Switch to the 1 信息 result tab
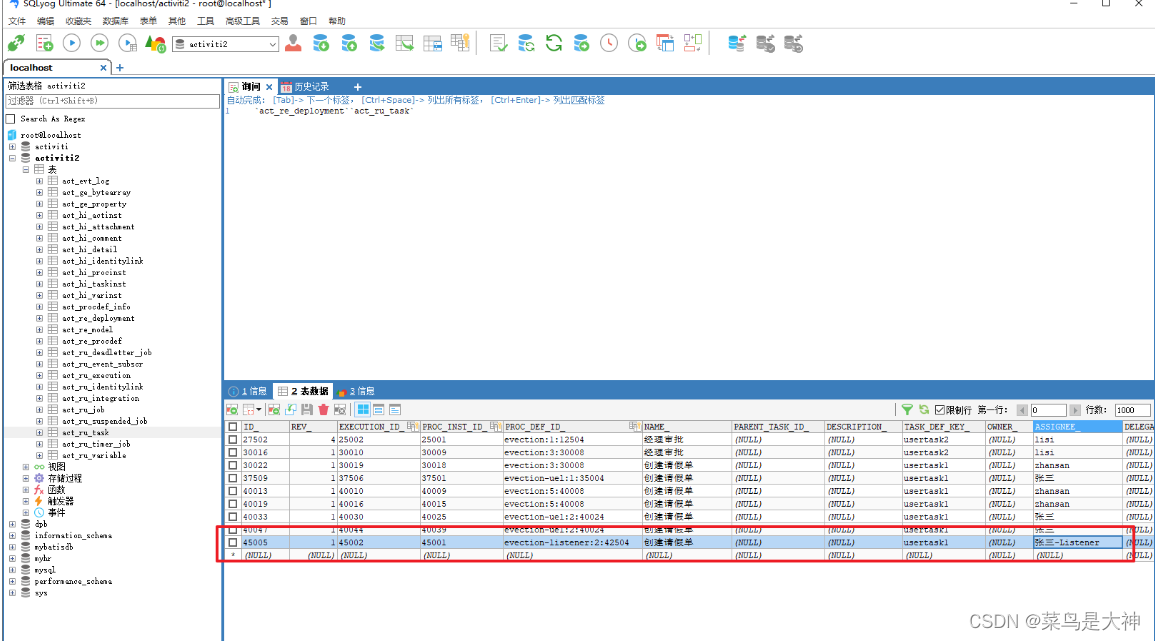Viewport: 1155px width, 641px height. (x=248, y=391)
